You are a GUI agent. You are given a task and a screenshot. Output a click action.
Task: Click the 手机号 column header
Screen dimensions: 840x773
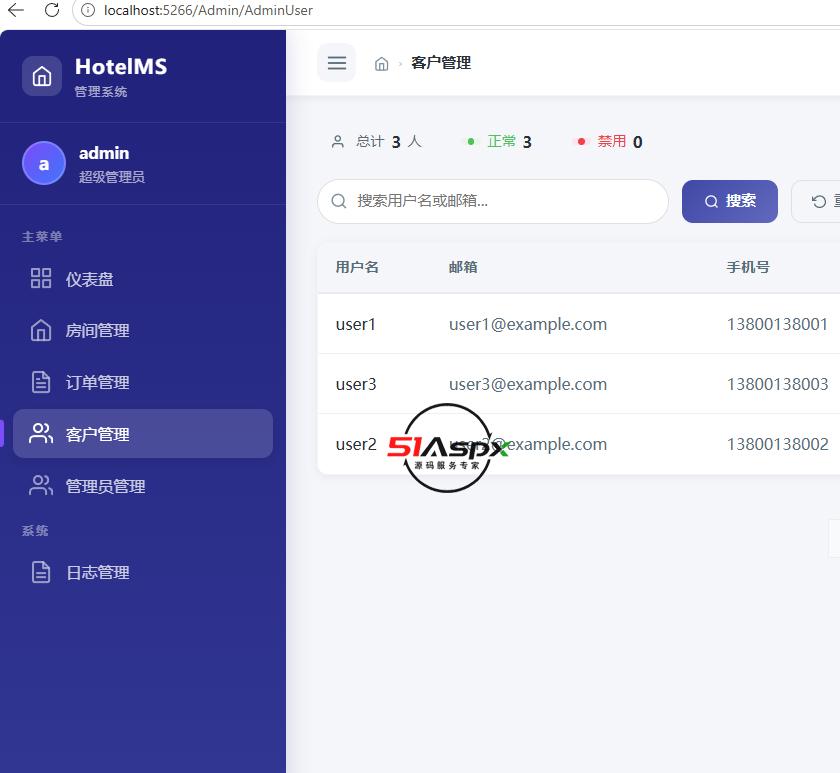(748, 267)
